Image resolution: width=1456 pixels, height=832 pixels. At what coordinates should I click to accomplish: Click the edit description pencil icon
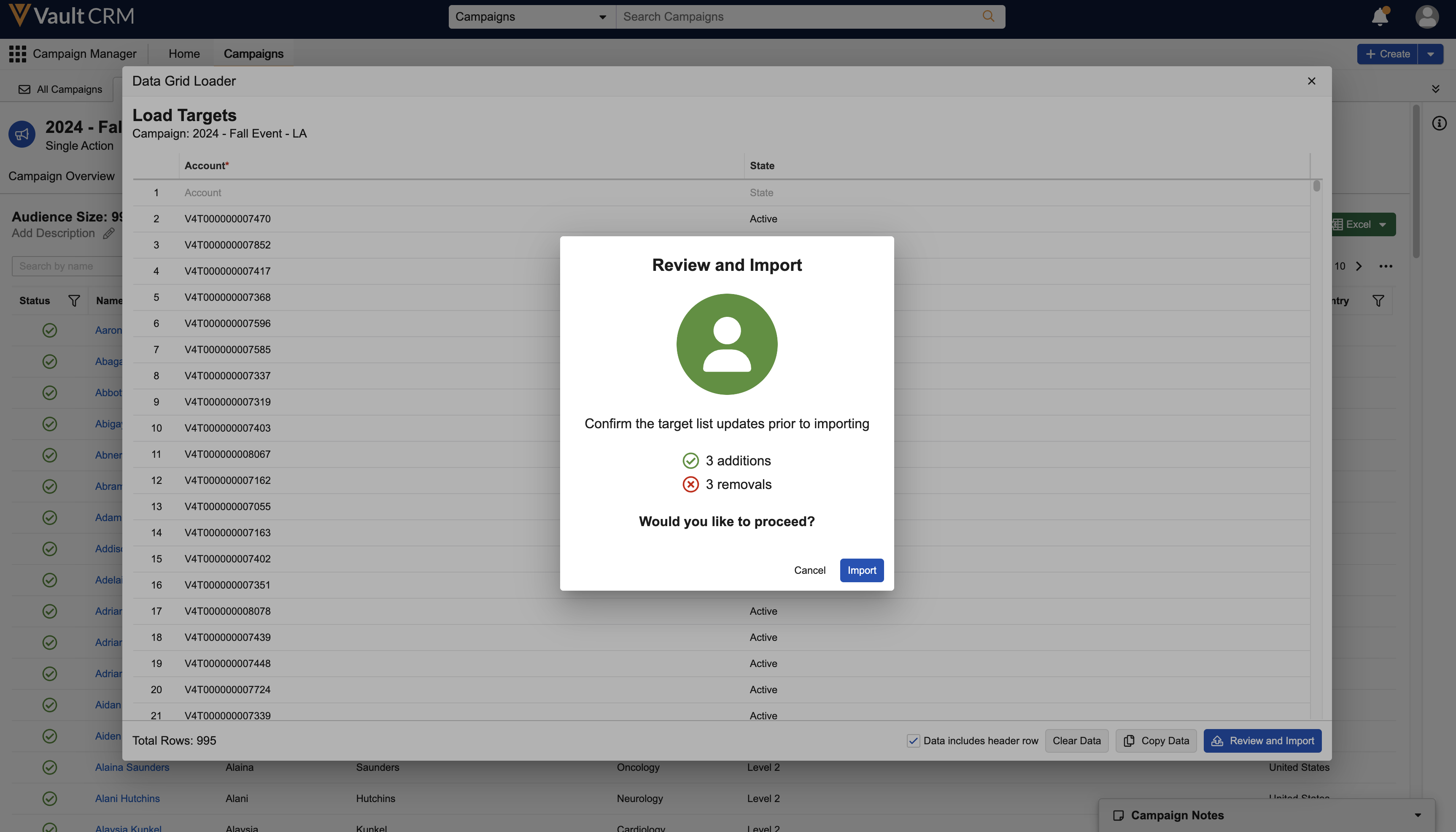[x=108, y=233]
